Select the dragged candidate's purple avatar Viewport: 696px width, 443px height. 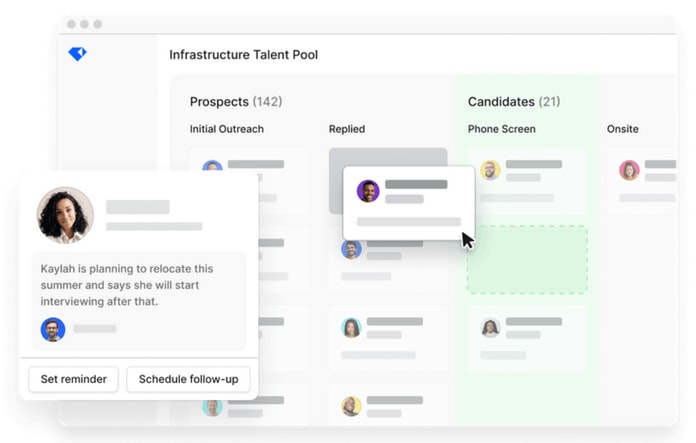(368, 191)
